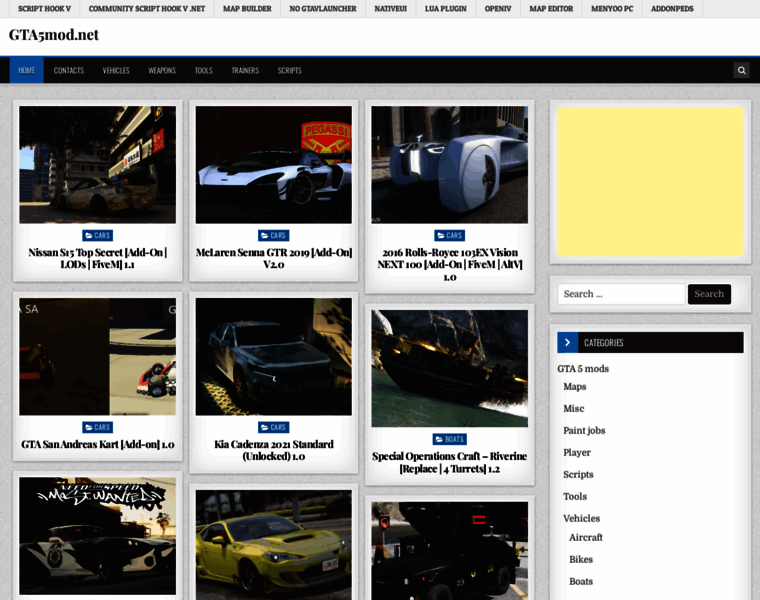
Task: Open 2016 Rolls-Royce 103EX title link
Action: [x=449, y=265]
